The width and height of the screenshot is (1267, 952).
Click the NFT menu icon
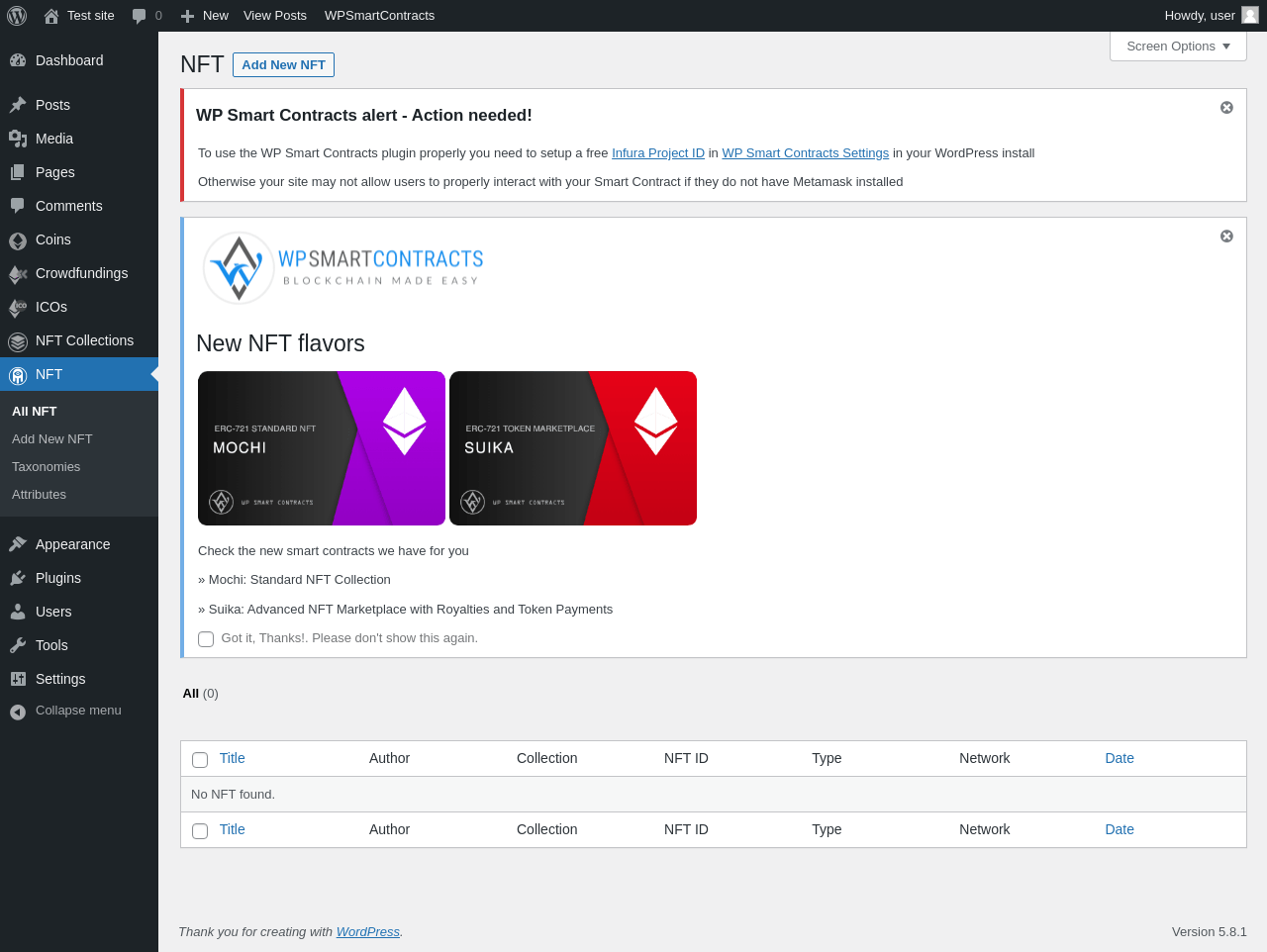click(x=18, y=375)
